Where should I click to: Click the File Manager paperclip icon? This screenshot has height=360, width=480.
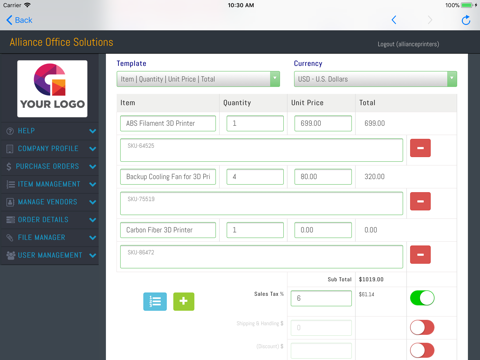coord(10,237)
